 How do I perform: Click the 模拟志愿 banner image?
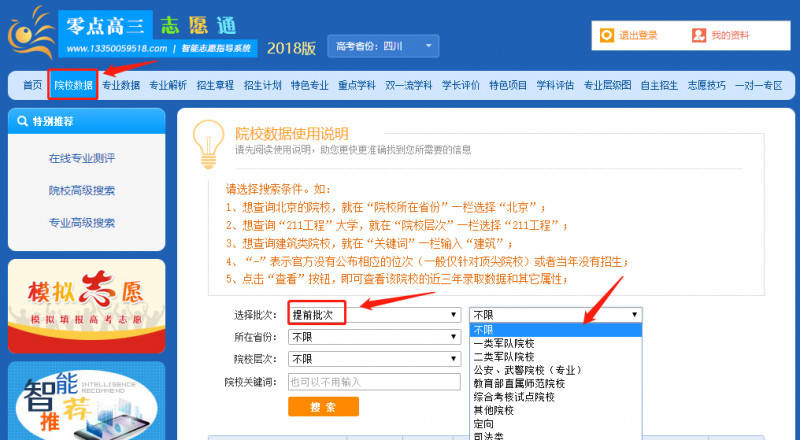87,306
